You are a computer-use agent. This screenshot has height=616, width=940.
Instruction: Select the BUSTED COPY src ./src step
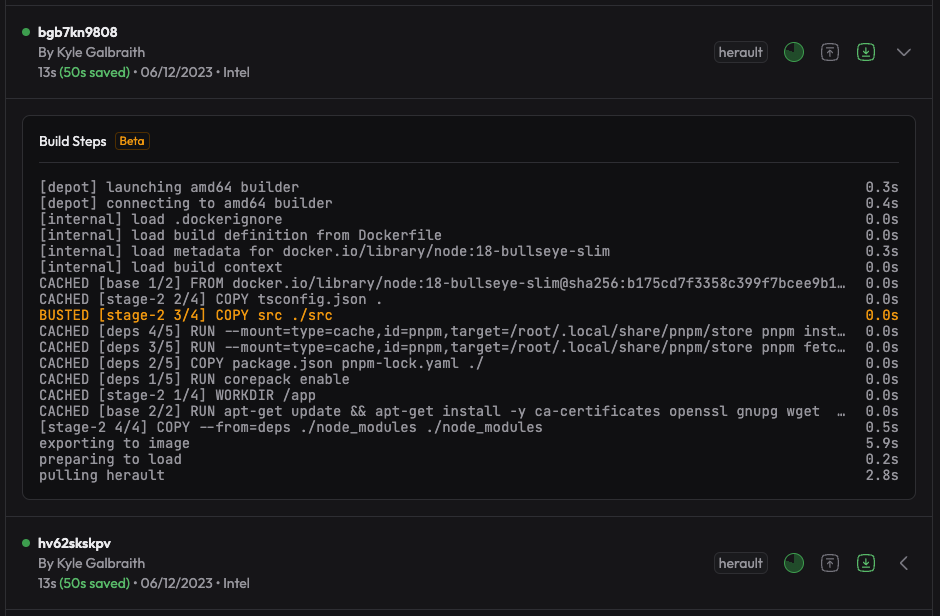(157, 315)
